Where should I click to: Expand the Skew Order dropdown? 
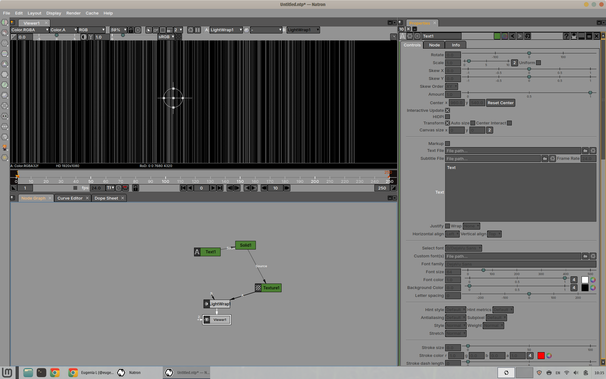click(451, 86)
